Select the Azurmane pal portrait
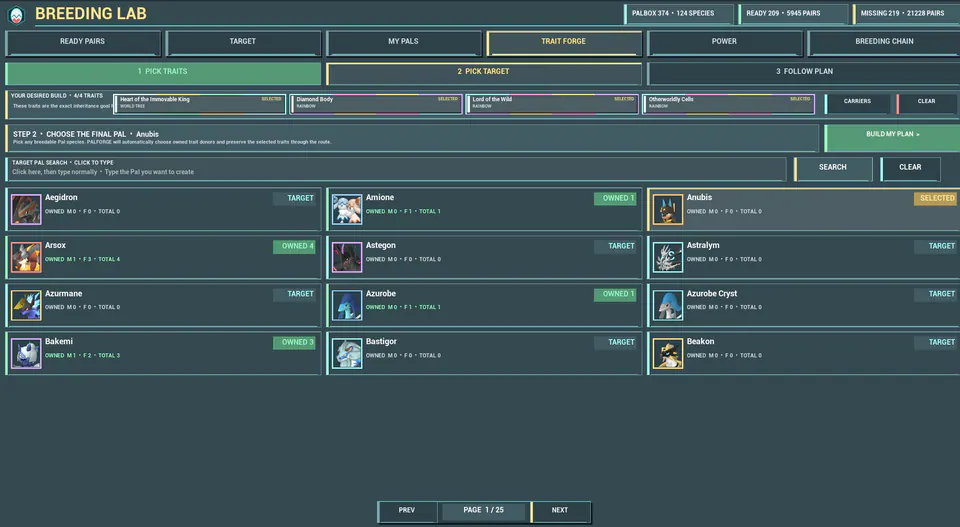The height and width of the screenshot is (527, 960). tap(26, 305)
